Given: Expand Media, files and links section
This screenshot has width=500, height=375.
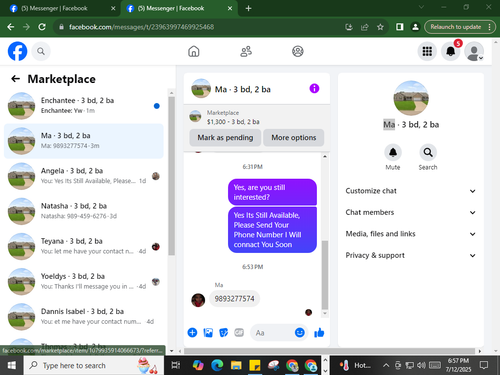Looking at the screenshot, I should click(x=411, y=234).
